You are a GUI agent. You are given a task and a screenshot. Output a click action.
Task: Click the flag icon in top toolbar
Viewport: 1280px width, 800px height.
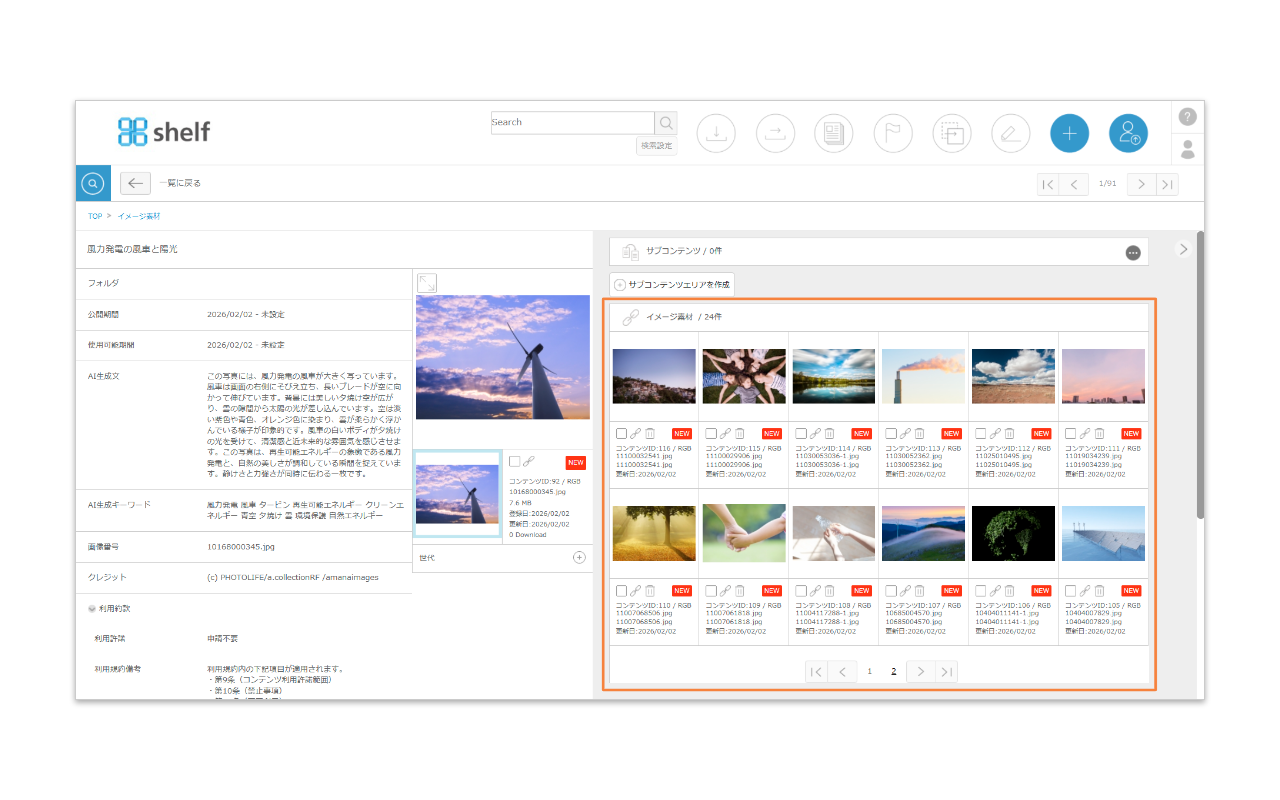[x=893, y=133]
